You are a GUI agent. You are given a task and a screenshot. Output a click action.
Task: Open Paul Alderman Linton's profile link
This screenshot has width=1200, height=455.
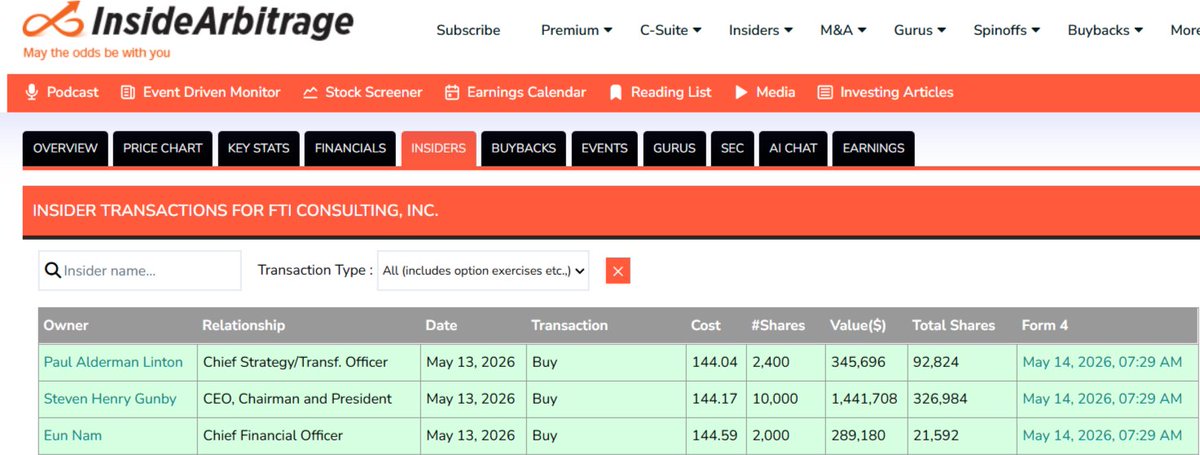pos(113,361)
